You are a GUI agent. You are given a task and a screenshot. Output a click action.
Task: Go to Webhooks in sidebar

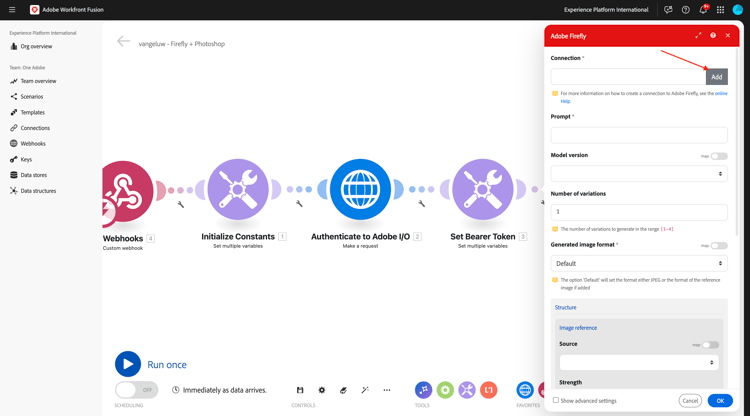point(33,143)
